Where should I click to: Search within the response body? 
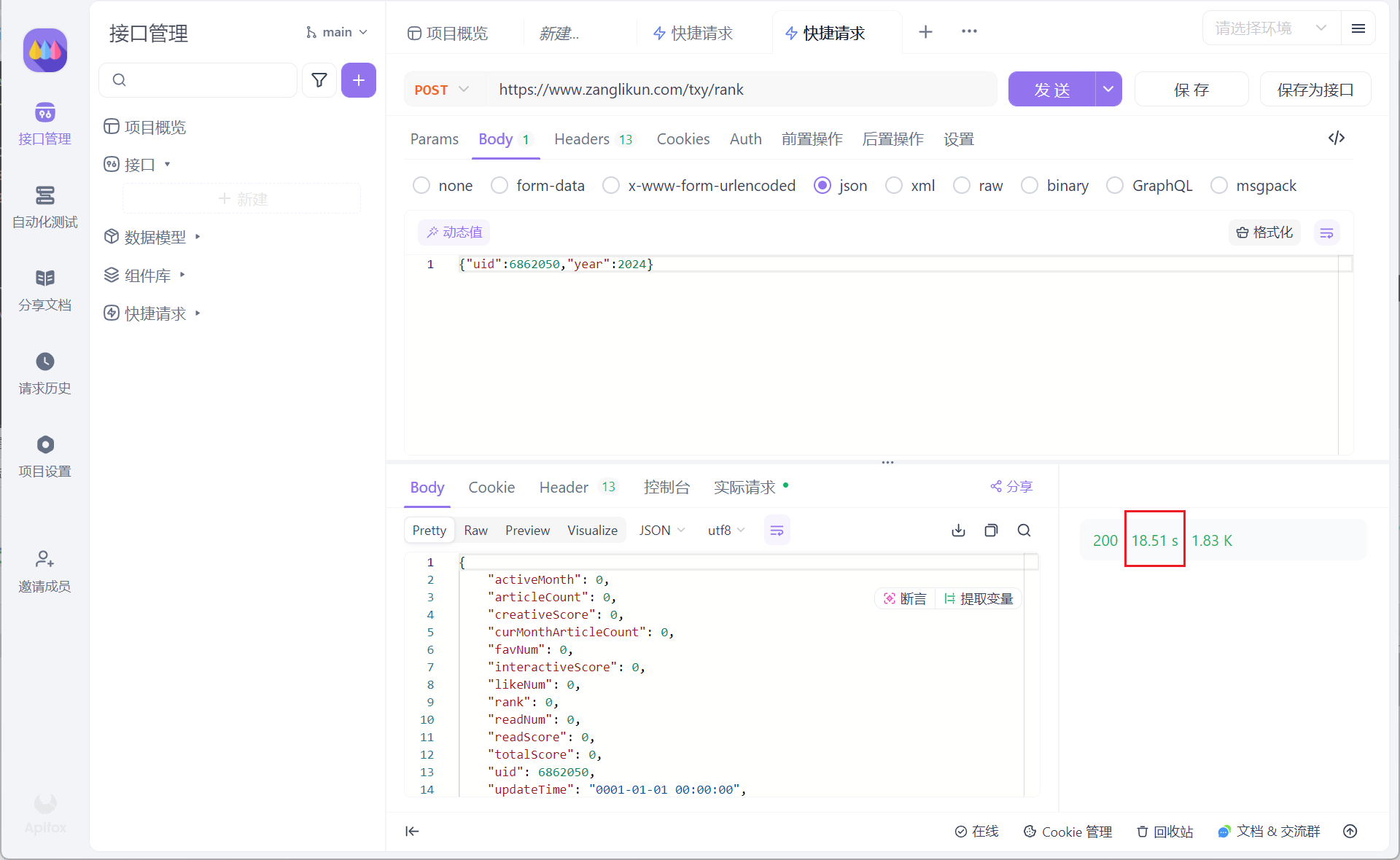click(x=1024, y=531)
